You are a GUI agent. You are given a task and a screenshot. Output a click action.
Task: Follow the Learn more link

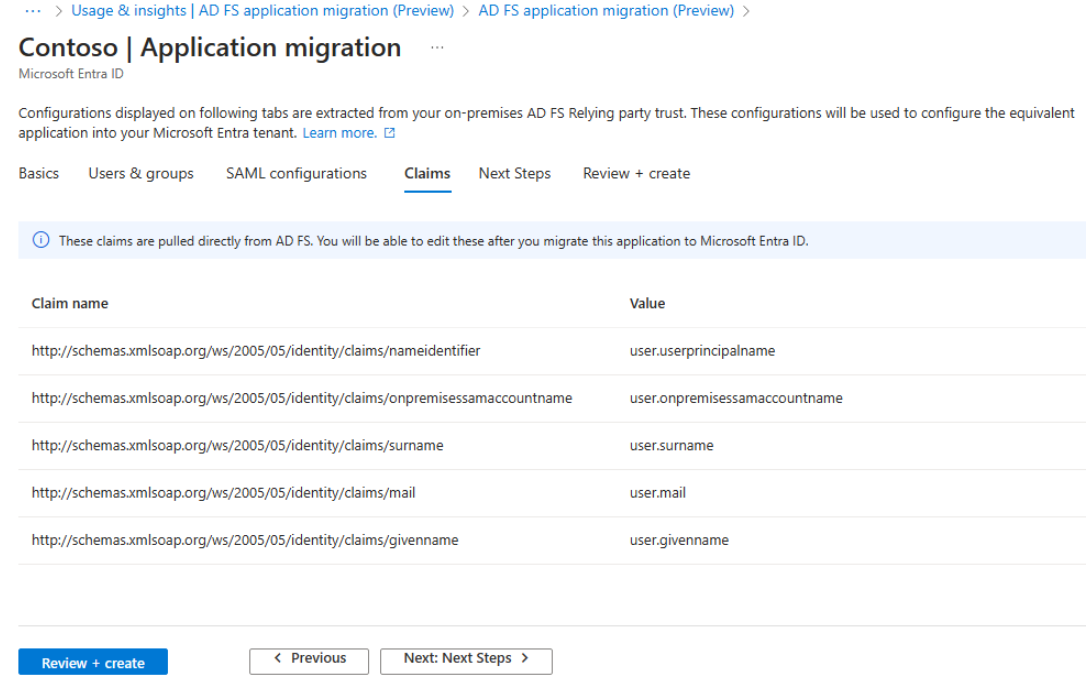click(339, 133)
